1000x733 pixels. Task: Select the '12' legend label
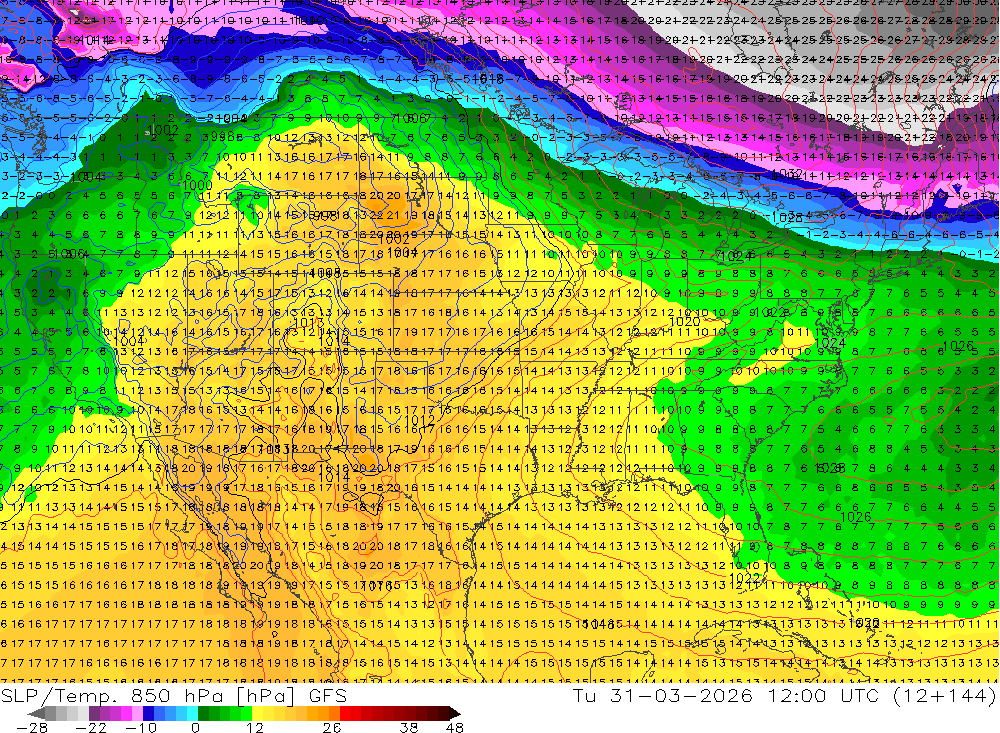click(254, 727)
